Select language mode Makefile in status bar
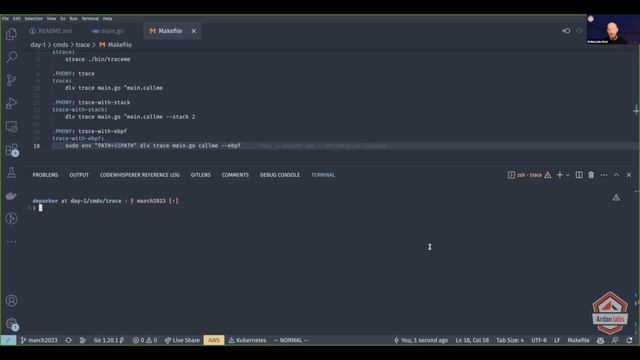The image size is (640, 360). (x=578, y=340)
